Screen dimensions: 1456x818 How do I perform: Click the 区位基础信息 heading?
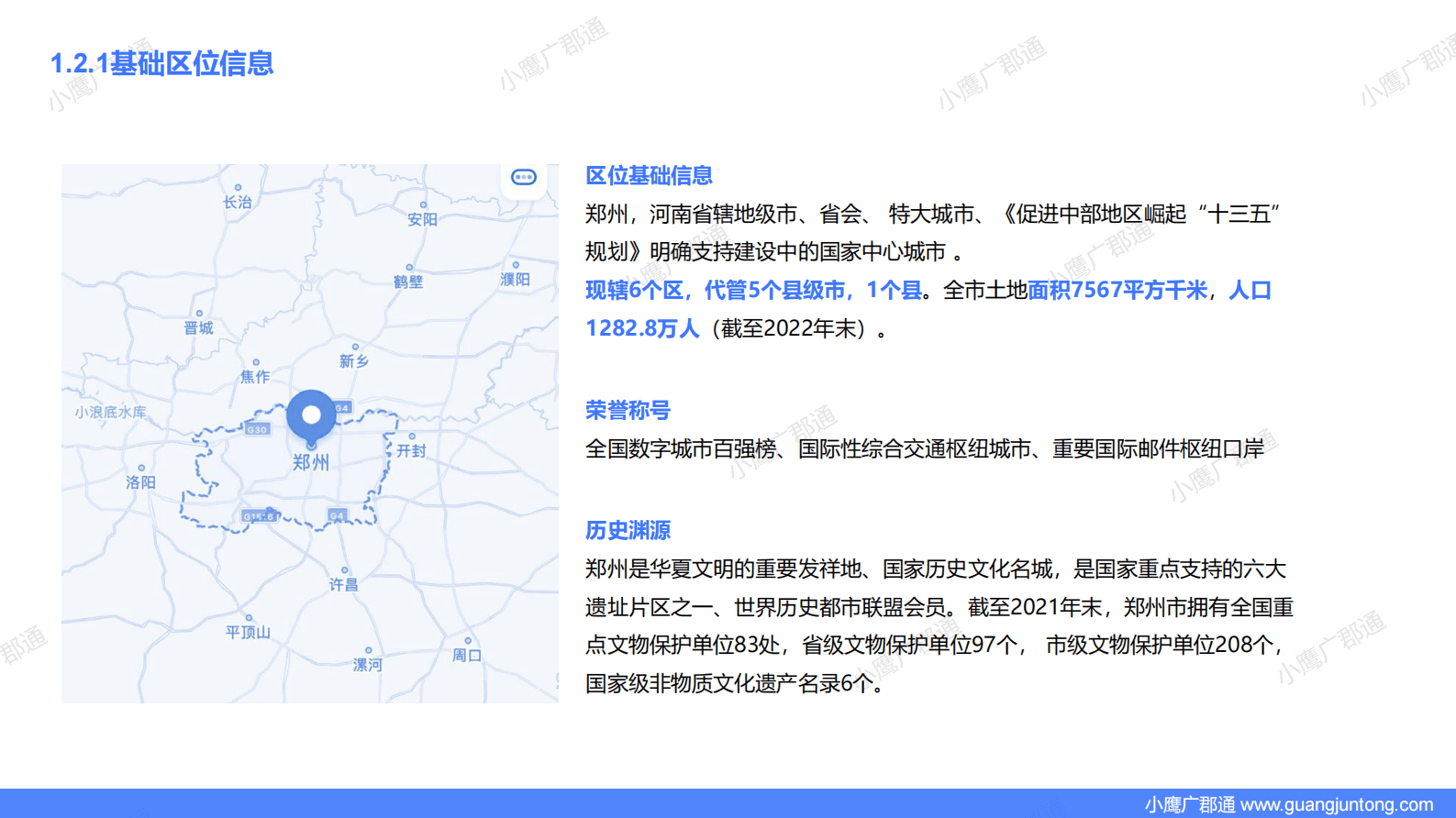pyautogui.click(x=650, y=175)
